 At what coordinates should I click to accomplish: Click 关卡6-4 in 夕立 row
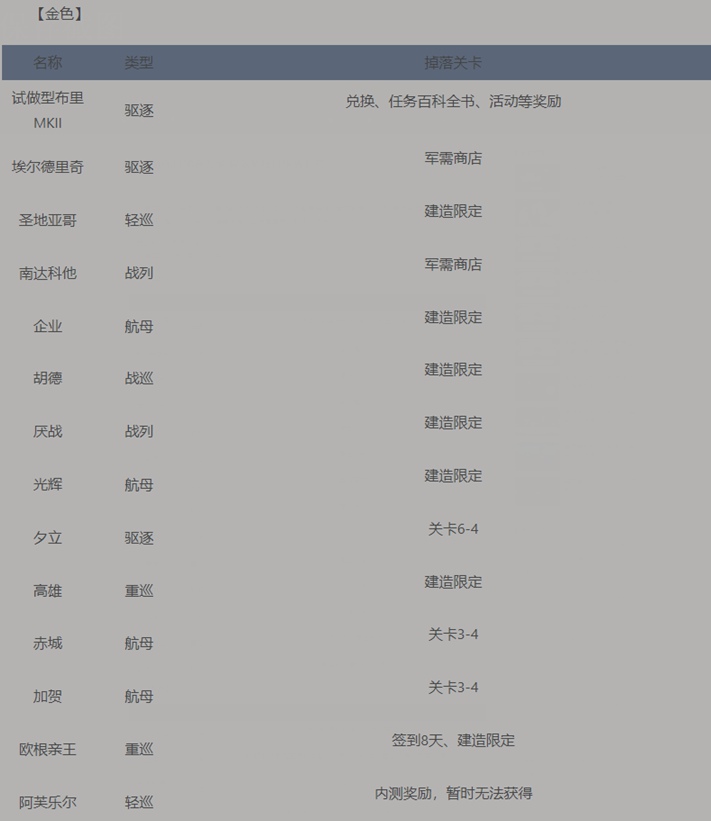453,529
